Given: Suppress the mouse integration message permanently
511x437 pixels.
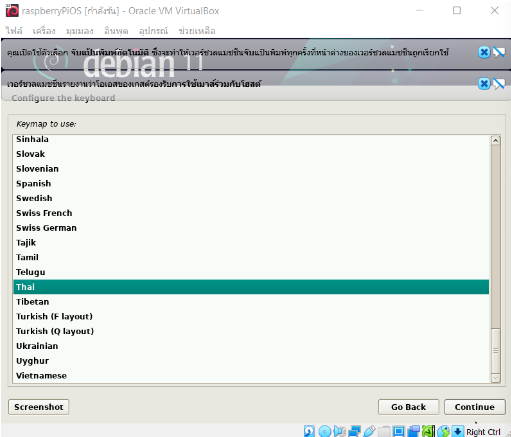Looking at the screenshot, I should [x=499, y=83].
